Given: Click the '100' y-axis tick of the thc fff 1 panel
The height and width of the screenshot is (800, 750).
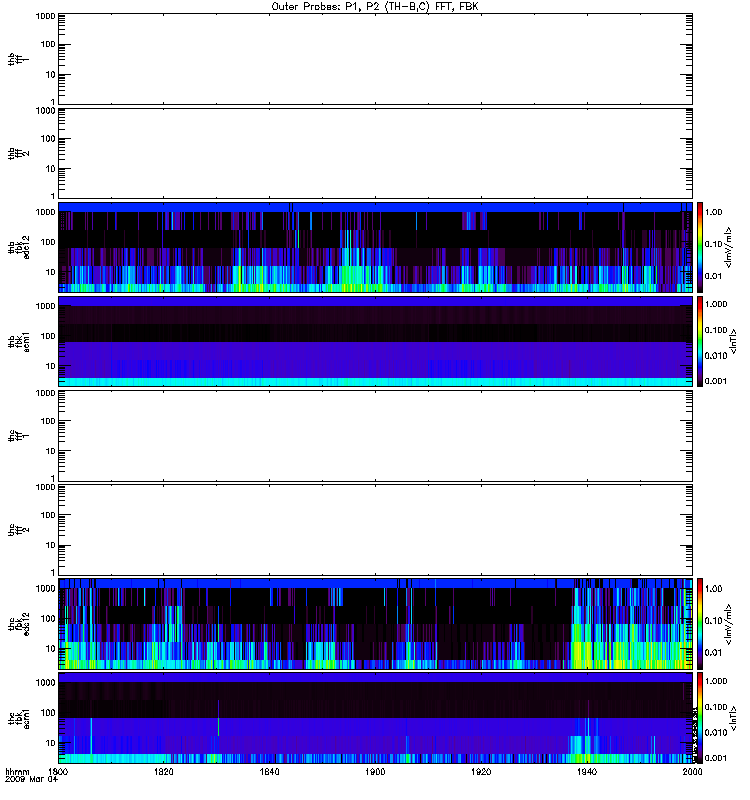Looking at the screenshot, I should 48,421.
